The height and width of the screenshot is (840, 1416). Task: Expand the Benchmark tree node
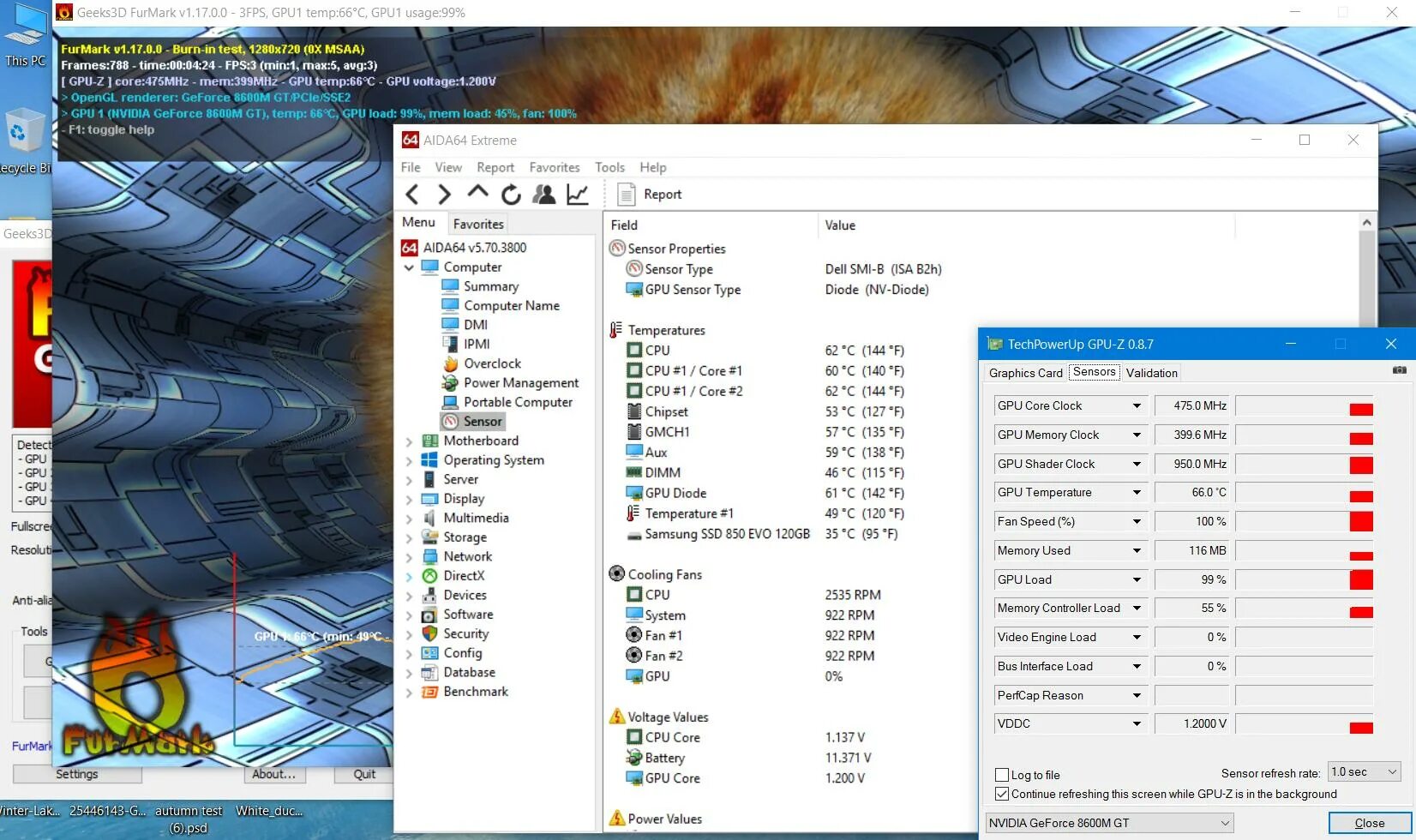click(x=409, y=692)
